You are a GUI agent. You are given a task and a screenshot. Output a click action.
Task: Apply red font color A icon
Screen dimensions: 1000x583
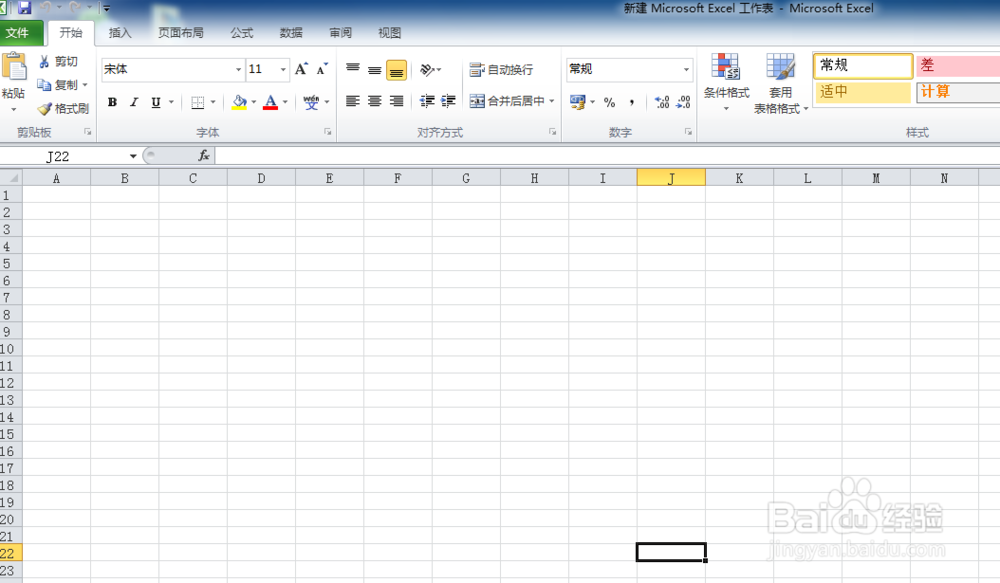pyautogui.click(x=270, y=102)
